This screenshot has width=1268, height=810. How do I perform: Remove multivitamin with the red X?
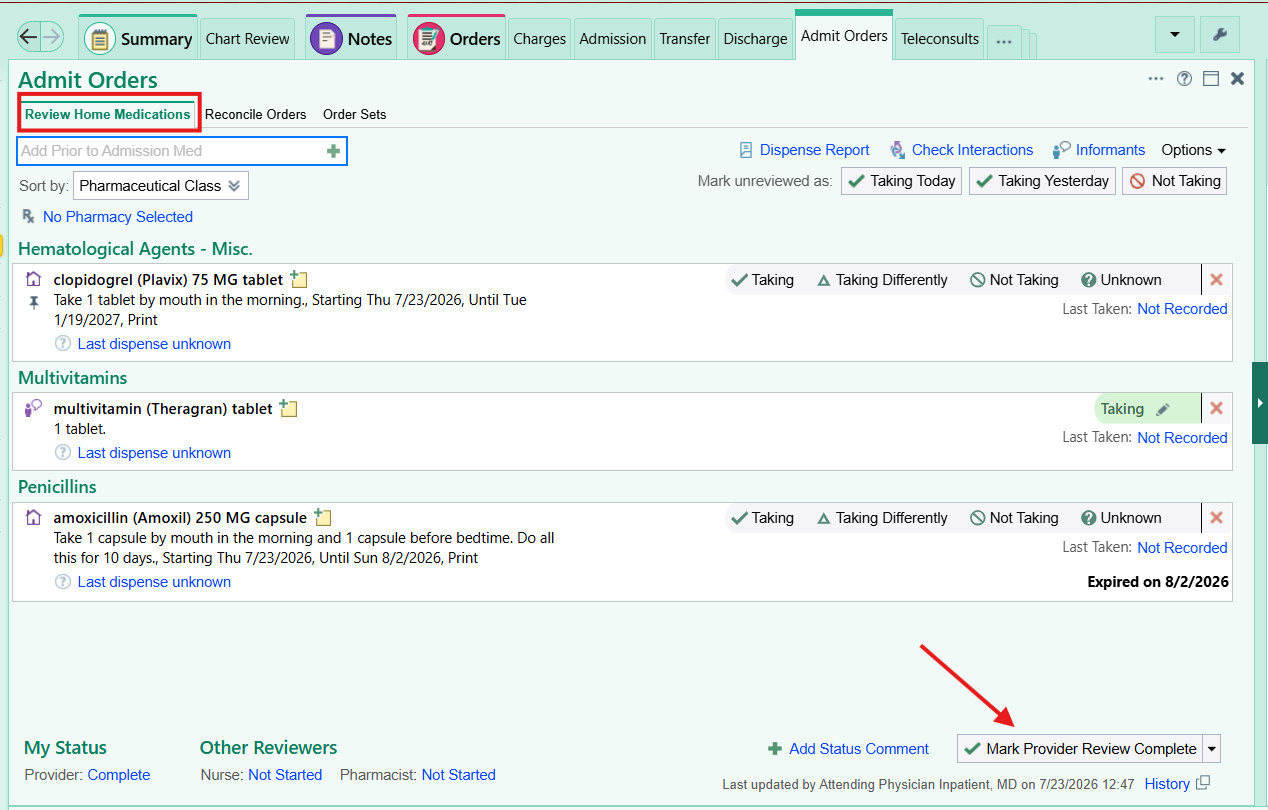tap(1216, 408)
